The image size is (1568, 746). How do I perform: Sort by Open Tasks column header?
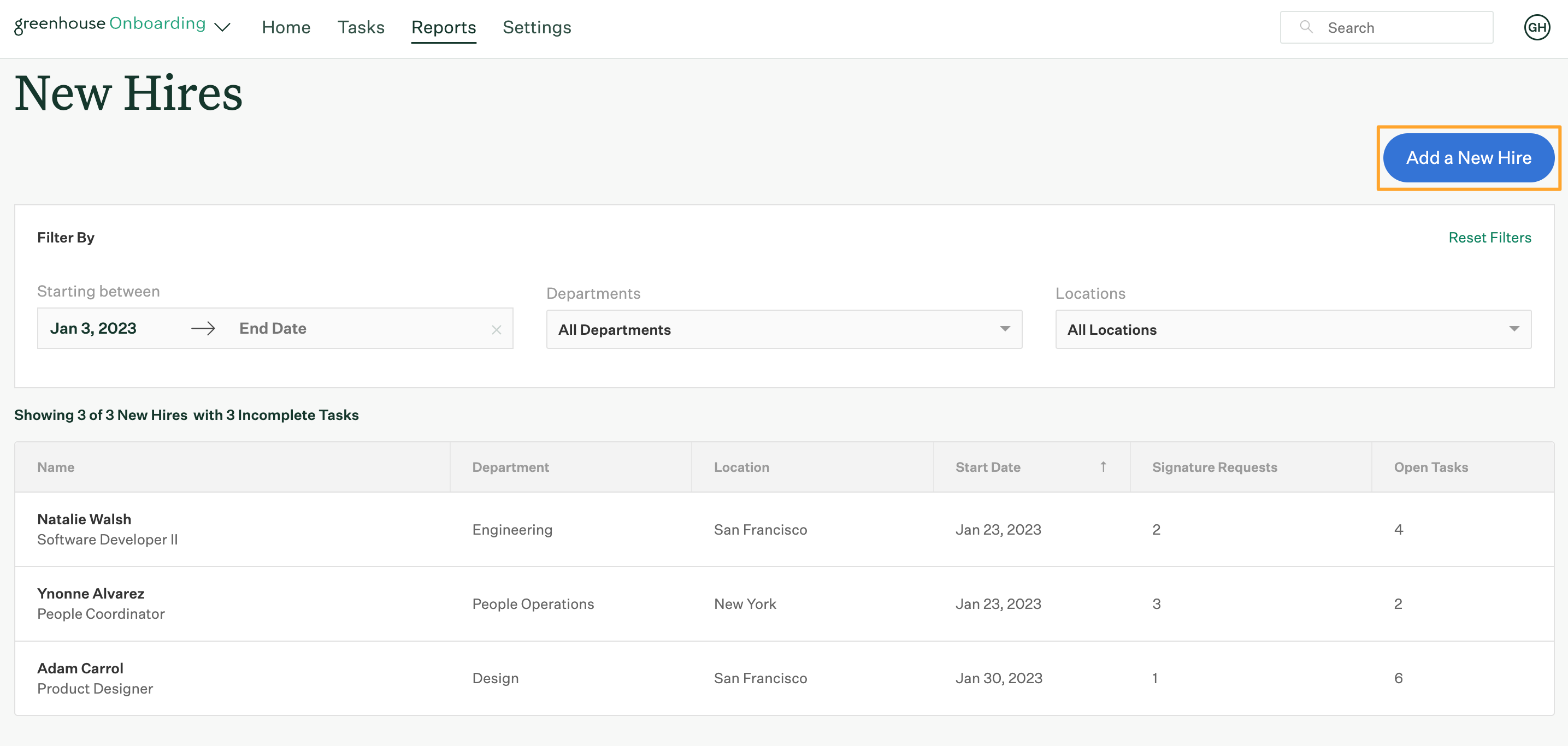coord(1430,467)
